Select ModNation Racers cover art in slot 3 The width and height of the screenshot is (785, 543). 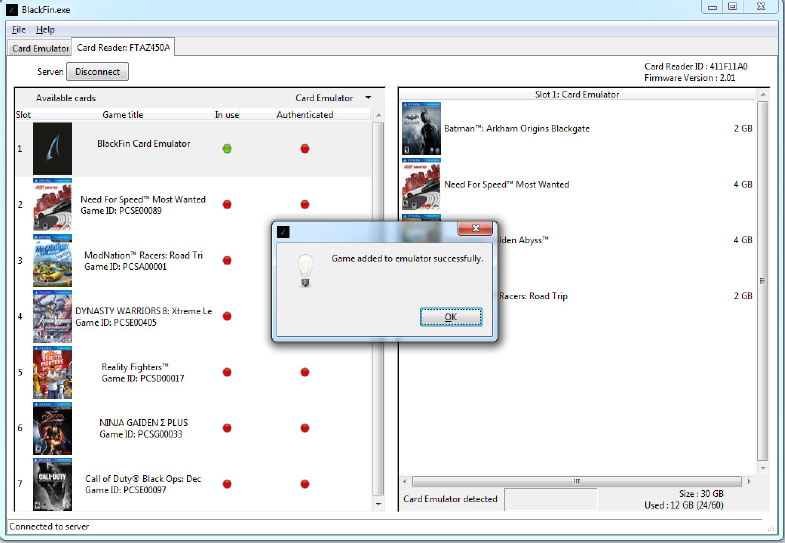tap(53, 260)
